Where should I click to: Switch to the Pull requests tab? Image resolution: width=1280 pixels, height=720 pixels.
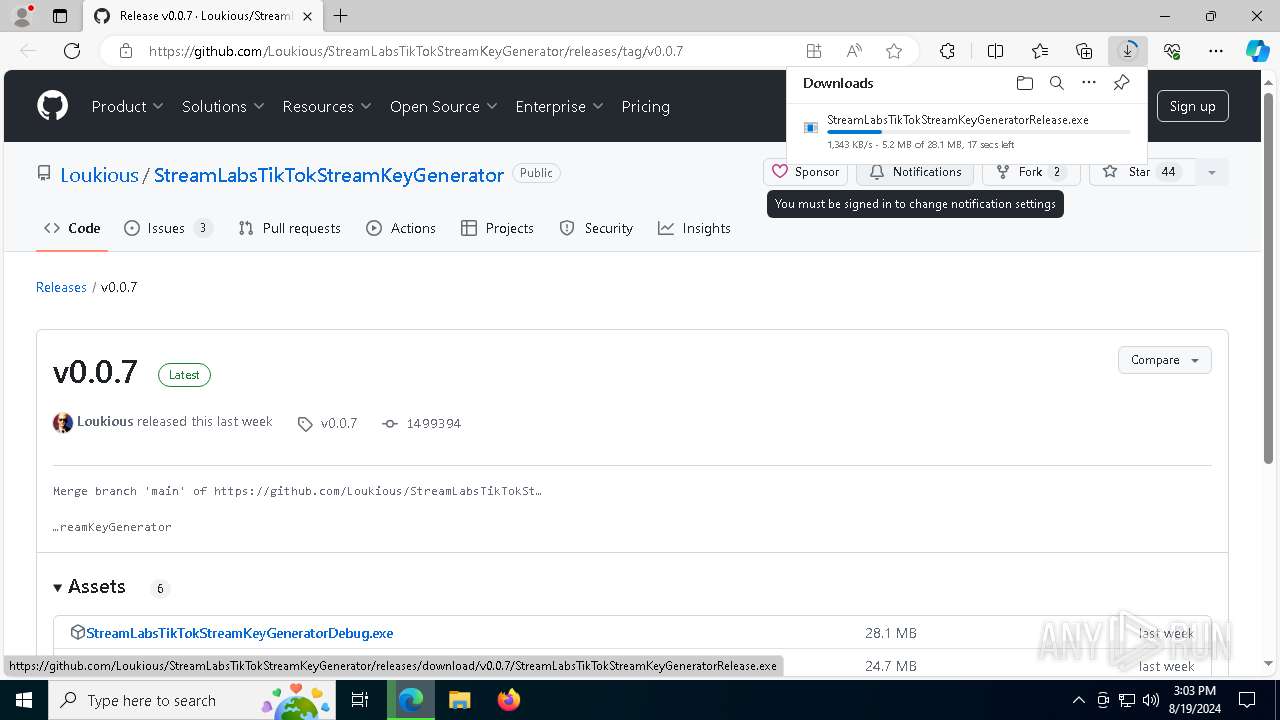(290, 228)
